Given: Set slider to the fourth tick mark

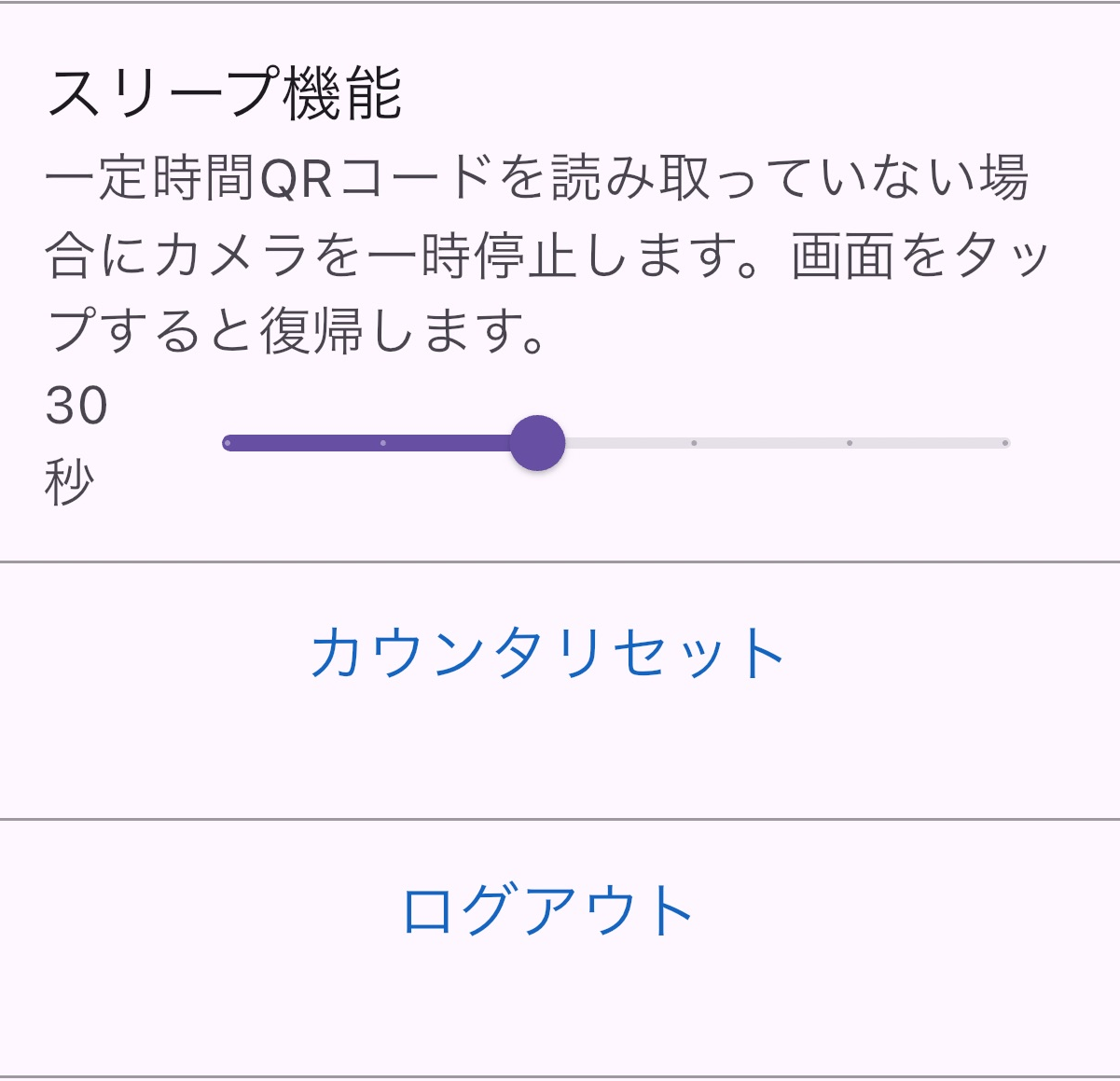Looking at the screenshot, I should click(694, 443).
